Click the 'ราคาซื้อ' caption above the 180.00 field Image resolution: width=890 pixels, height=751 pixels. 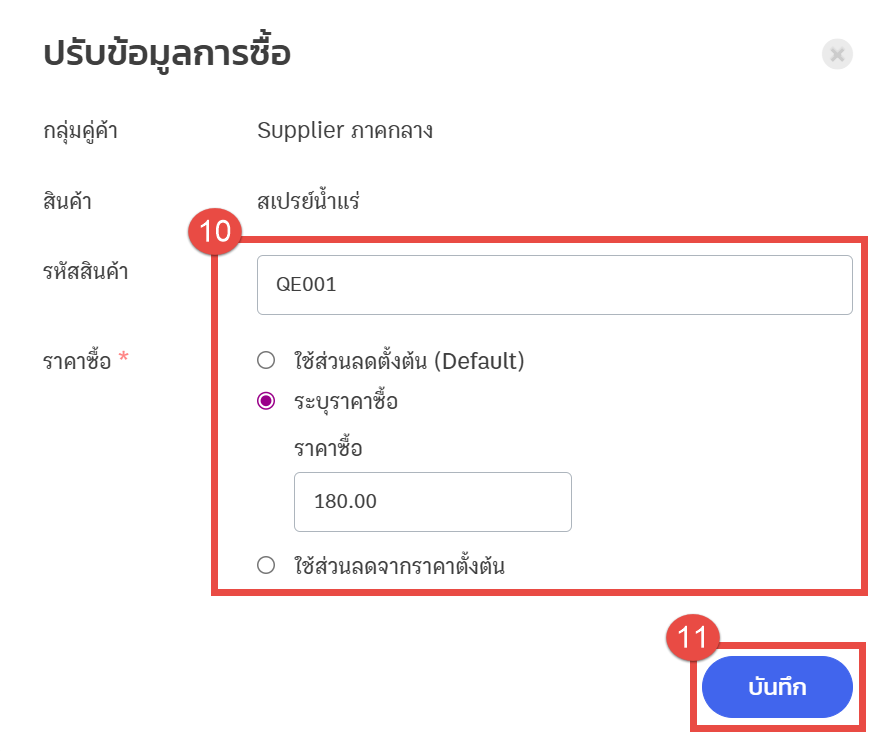point(328,449)
